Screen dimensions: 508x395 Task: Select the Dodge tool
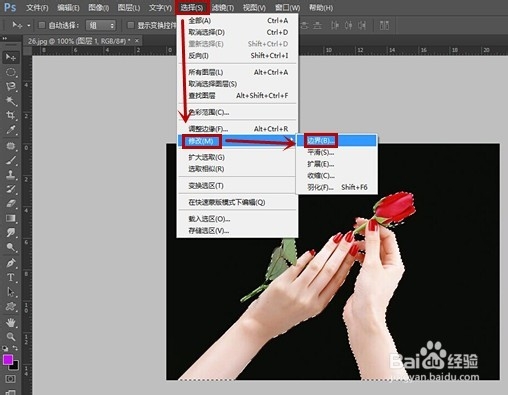click(x=11, y=247)
